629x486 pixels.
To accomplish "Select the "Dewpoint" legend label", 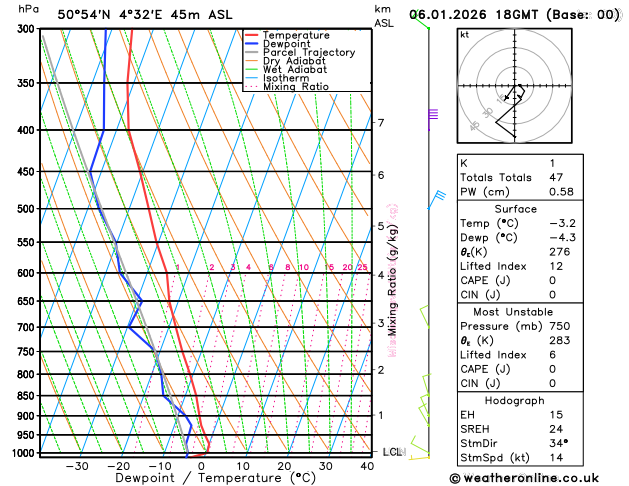I will click(286, 44).
